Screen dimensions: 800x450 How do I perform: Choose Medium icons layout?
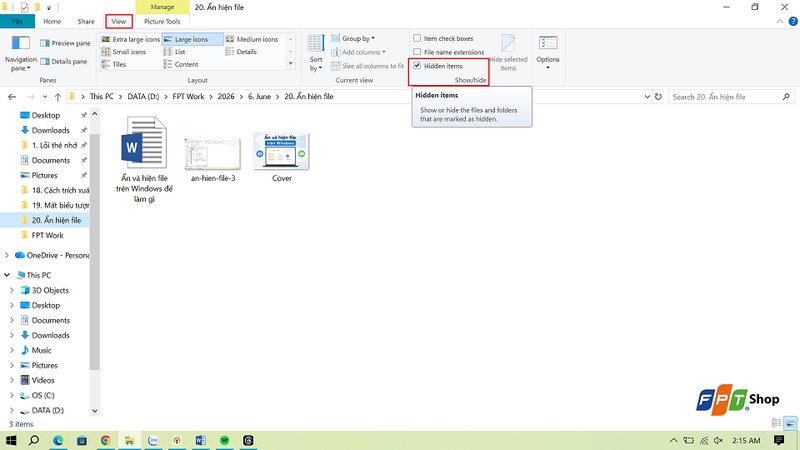tap(252, 39)
